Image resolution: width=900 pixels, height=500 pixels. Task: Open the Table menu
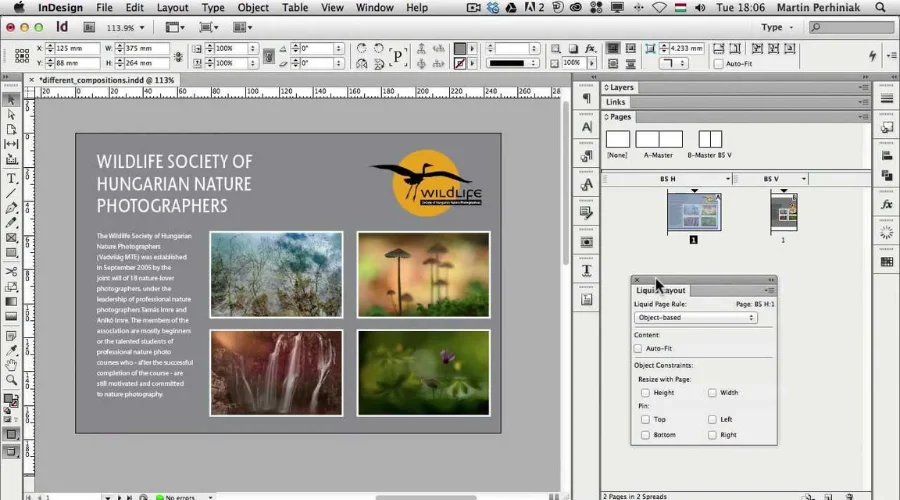click(x=295, y=7)
